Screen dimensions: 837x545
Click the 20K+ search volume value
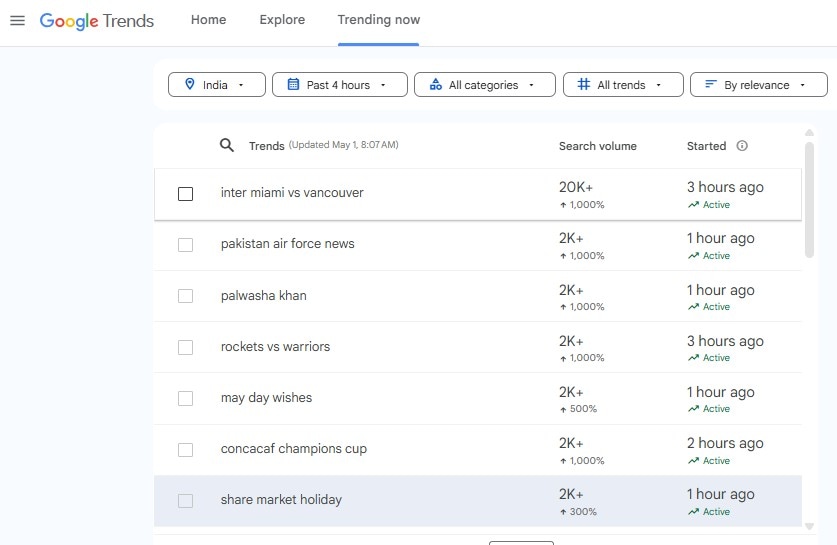(x=576, y=187)
